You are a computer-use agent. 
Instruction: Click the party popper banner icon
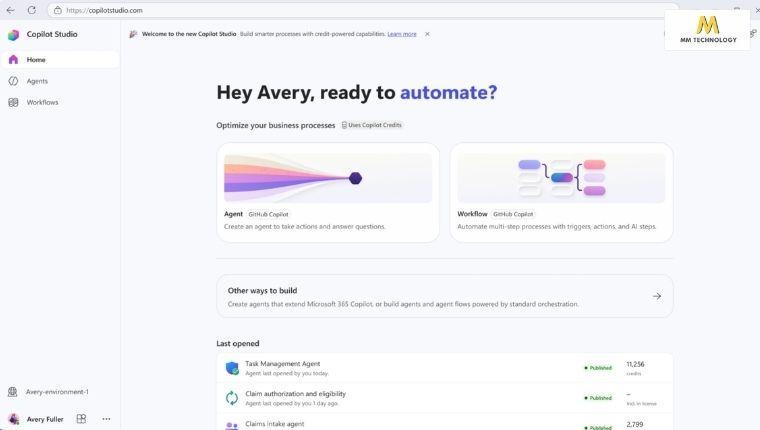pos(133,34)
